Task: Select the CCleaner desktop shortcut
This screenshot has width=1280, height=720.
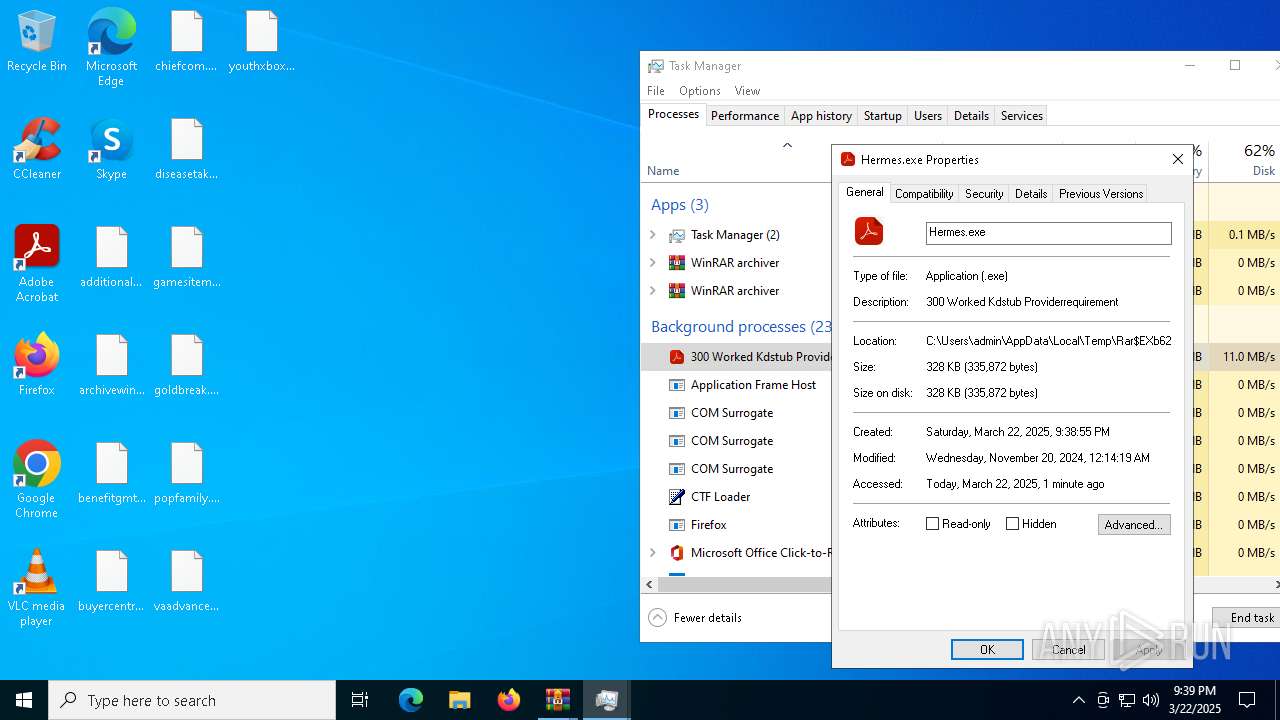Action: [x=37, y=150]
